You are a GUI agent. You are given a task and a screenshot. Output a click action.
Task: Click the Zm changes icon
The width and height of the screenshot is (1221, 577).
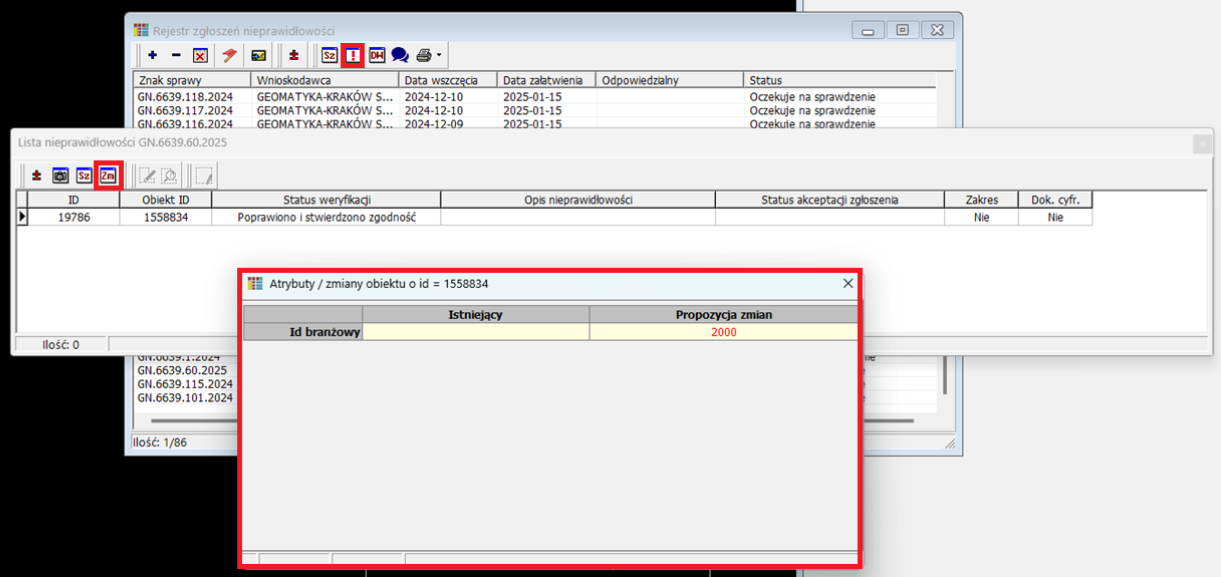tap(108, 176)
